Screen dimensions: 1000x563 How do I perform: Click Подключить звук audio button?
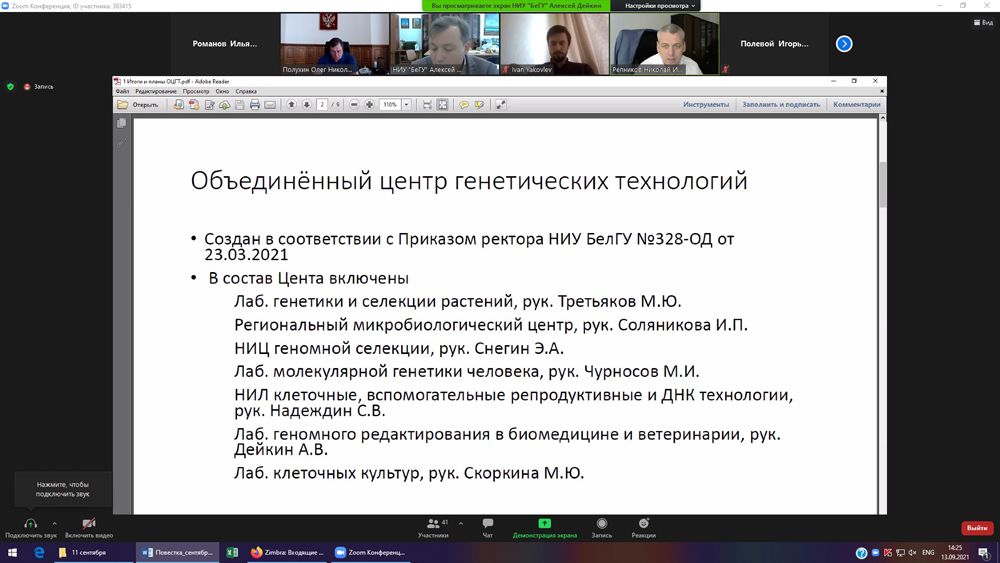pyautogui.click(x=31, y=528)
